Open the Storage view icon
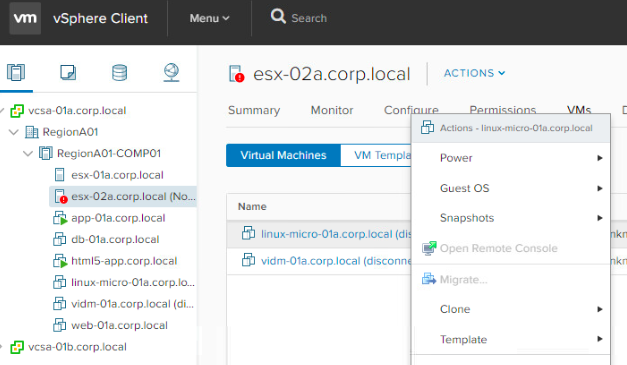Viewport: 627px width, 365px height. [x=120, y=72]
